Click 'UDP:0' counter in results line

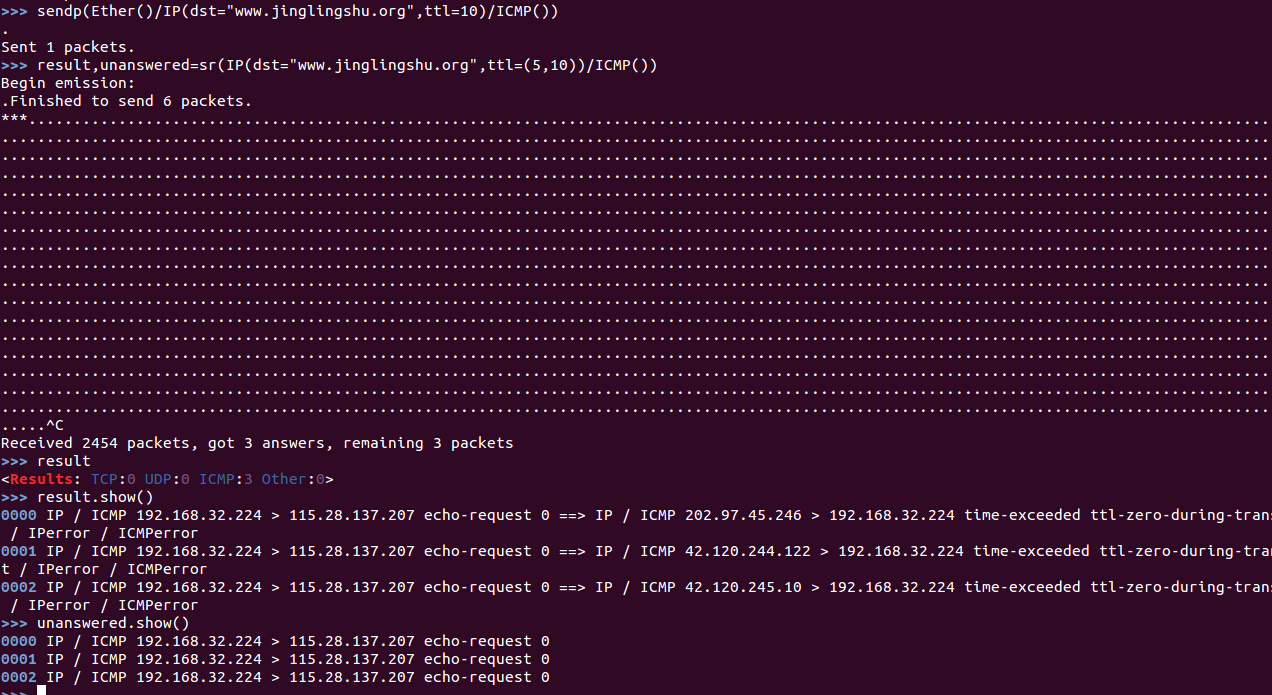(x=167, y=479)
